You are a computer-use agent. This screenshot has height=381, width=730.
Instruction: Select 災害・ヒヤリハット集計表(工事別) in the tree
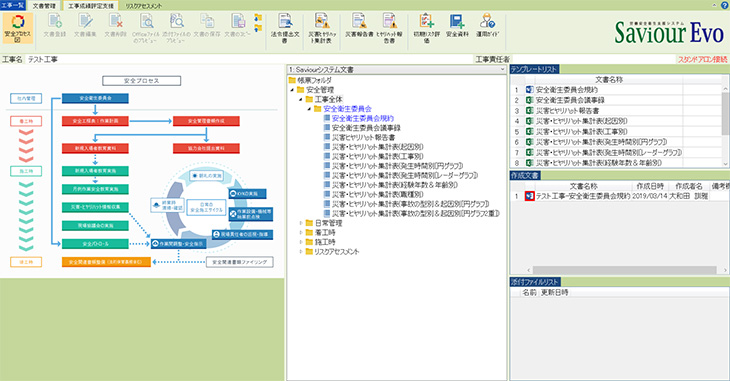click(378, 156)
